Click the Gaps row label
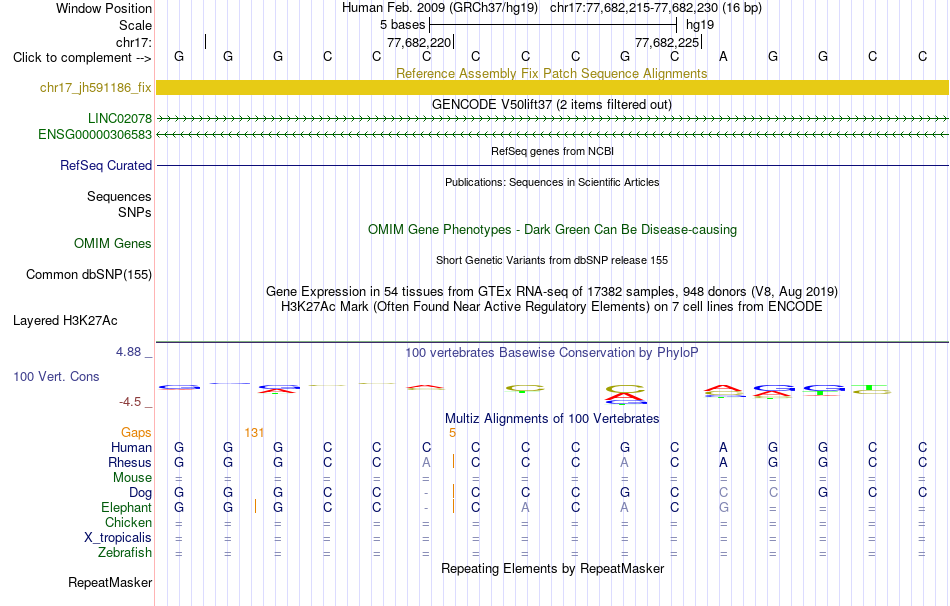The height and width of the screenshot is (606, 950). (x=136, y=432)
